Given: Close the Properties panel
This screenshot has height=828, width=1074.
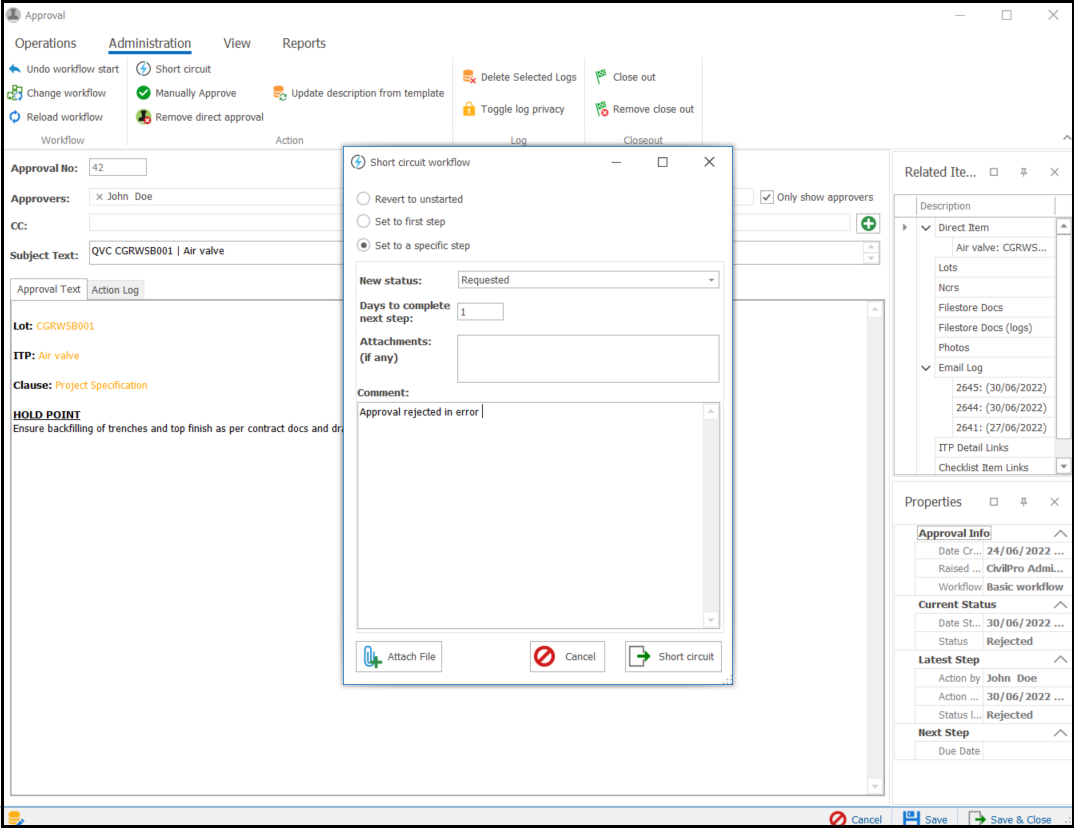Looking at the screenshot, I should coord(1055,502).
